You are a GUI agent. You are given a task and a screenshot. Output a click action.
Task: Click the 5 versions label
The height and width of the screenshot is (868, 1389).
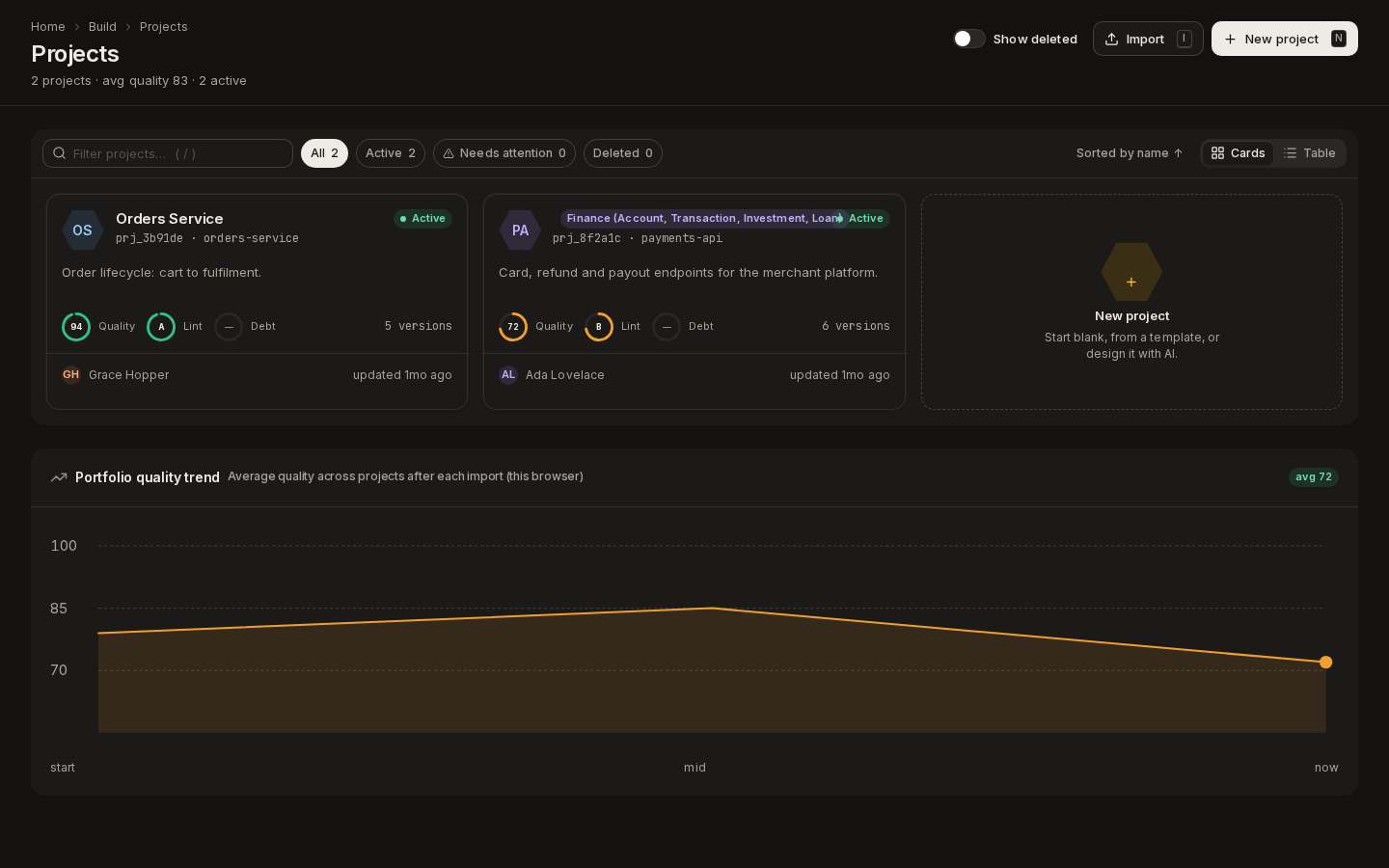pyautogui.click(x=419, y=326)
